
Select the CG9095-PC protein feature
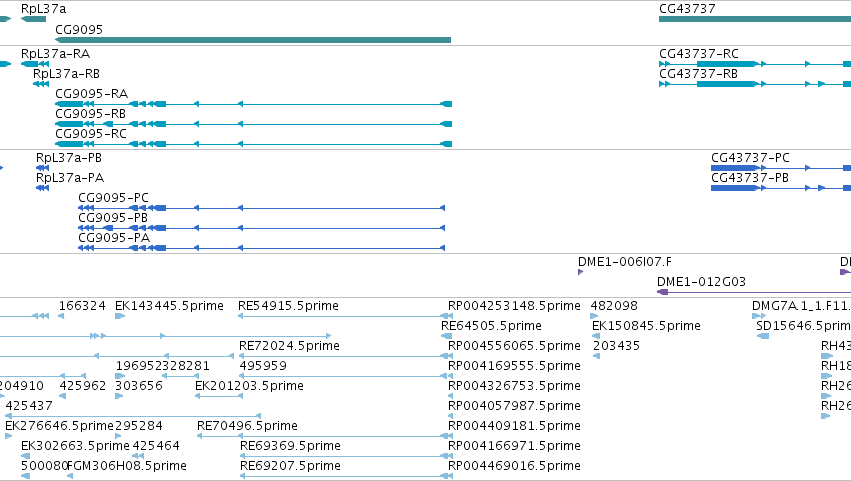tap(262, 208)
